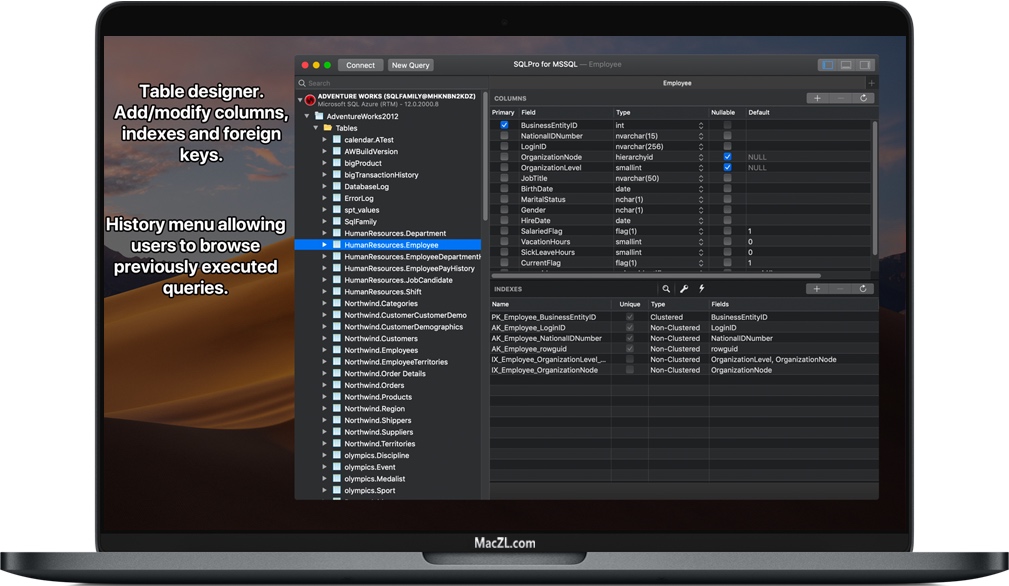Collapse the AdventureWorks2012 database tree

click(x=307, y=117)
